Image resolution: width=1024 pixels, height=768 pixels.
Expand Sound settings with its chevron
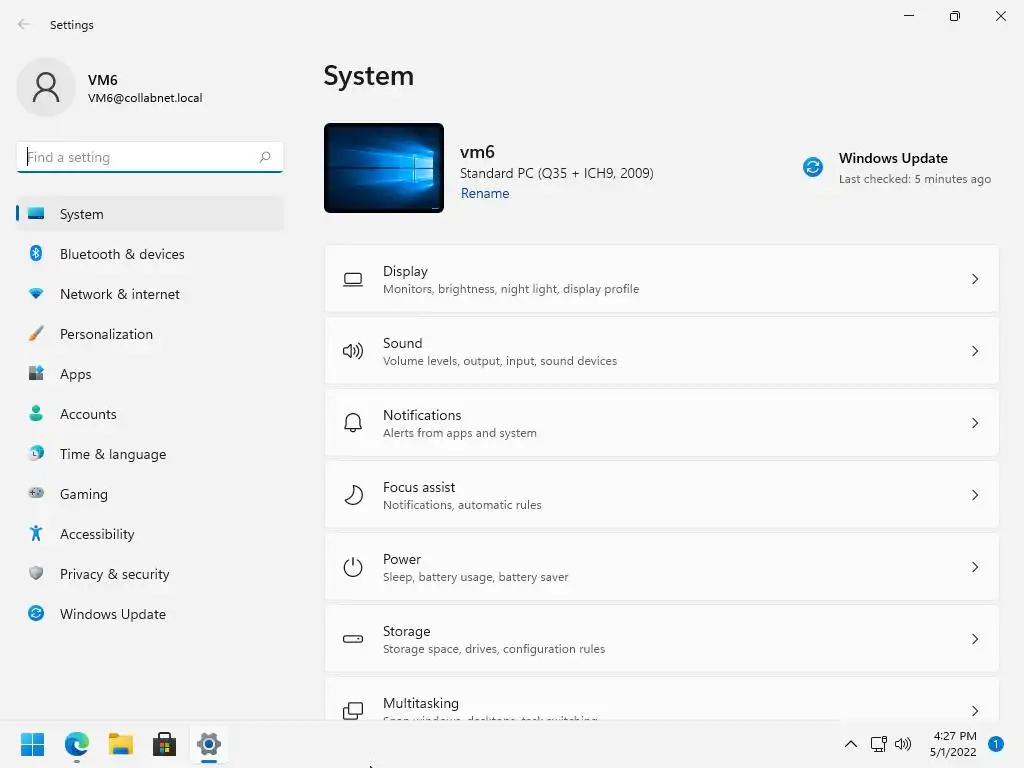974,351
